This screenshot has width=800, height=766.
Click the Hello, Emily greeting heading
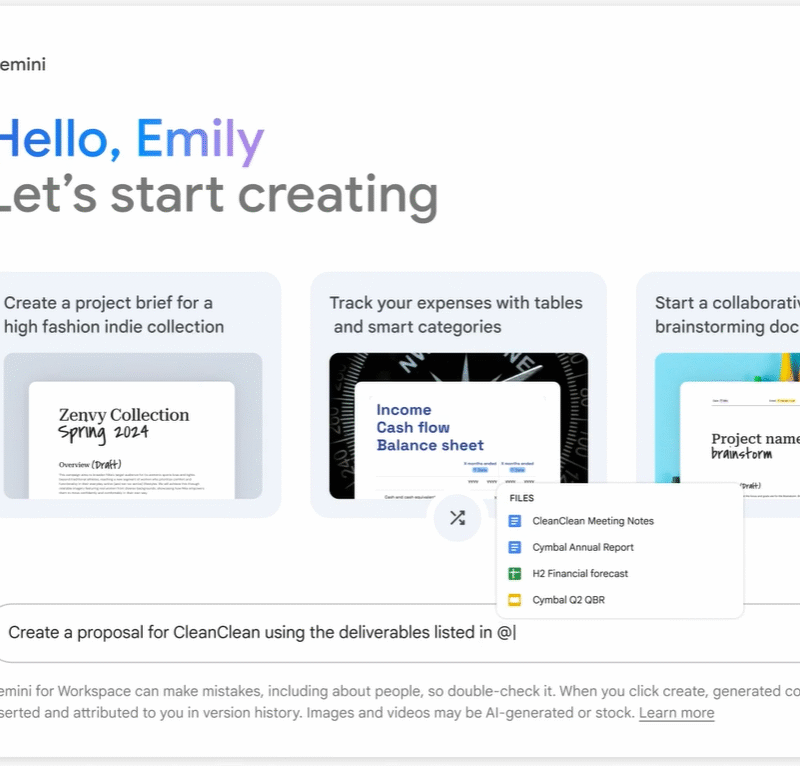tap(130, 140)
